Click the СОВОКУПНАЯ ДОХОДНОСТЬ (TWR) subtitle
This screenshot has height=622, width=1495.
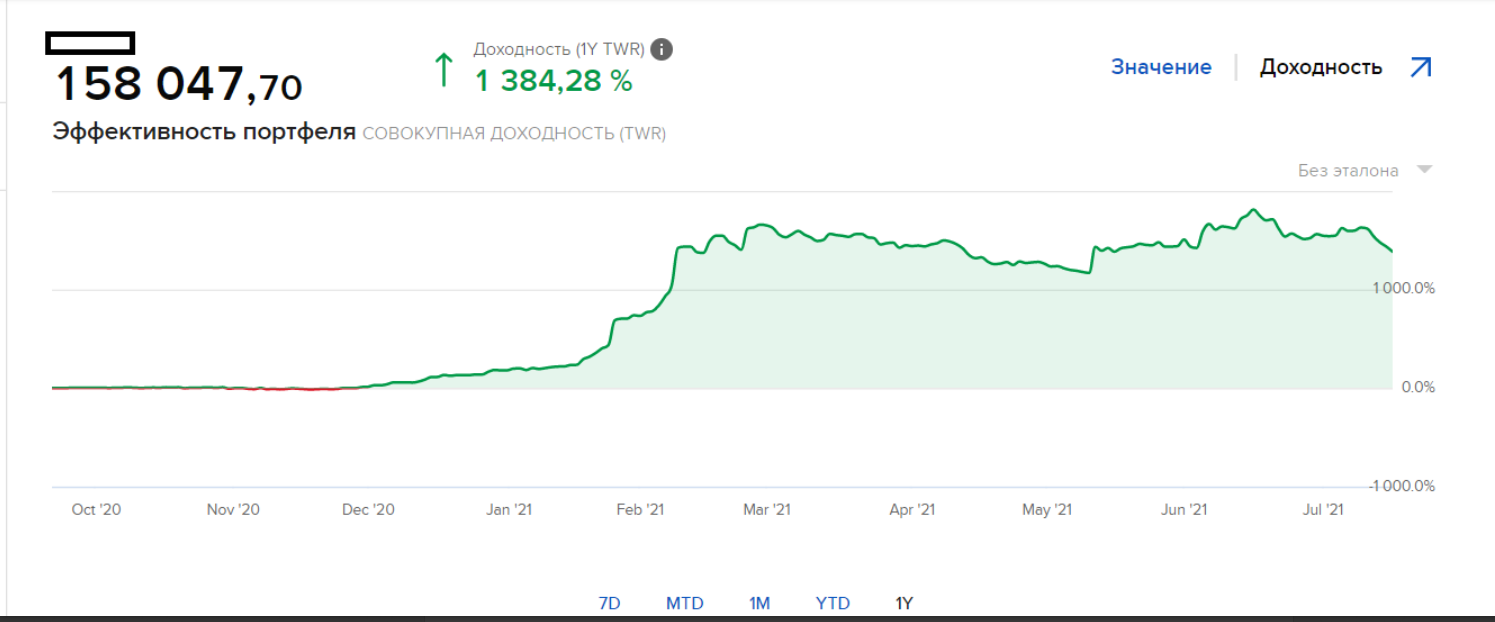pos(513,133)
